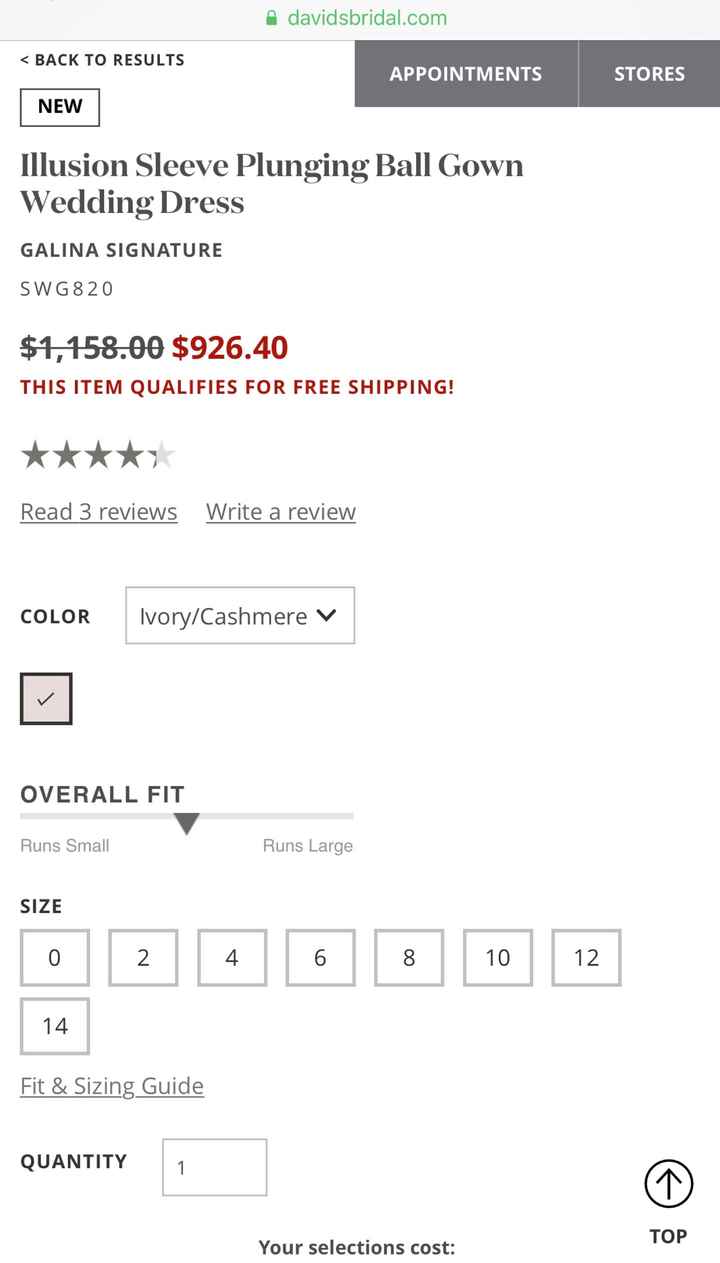This screenshot has width=720, height=1263.
Task: Focus the Quantity input field
Action: point(215,1167)
